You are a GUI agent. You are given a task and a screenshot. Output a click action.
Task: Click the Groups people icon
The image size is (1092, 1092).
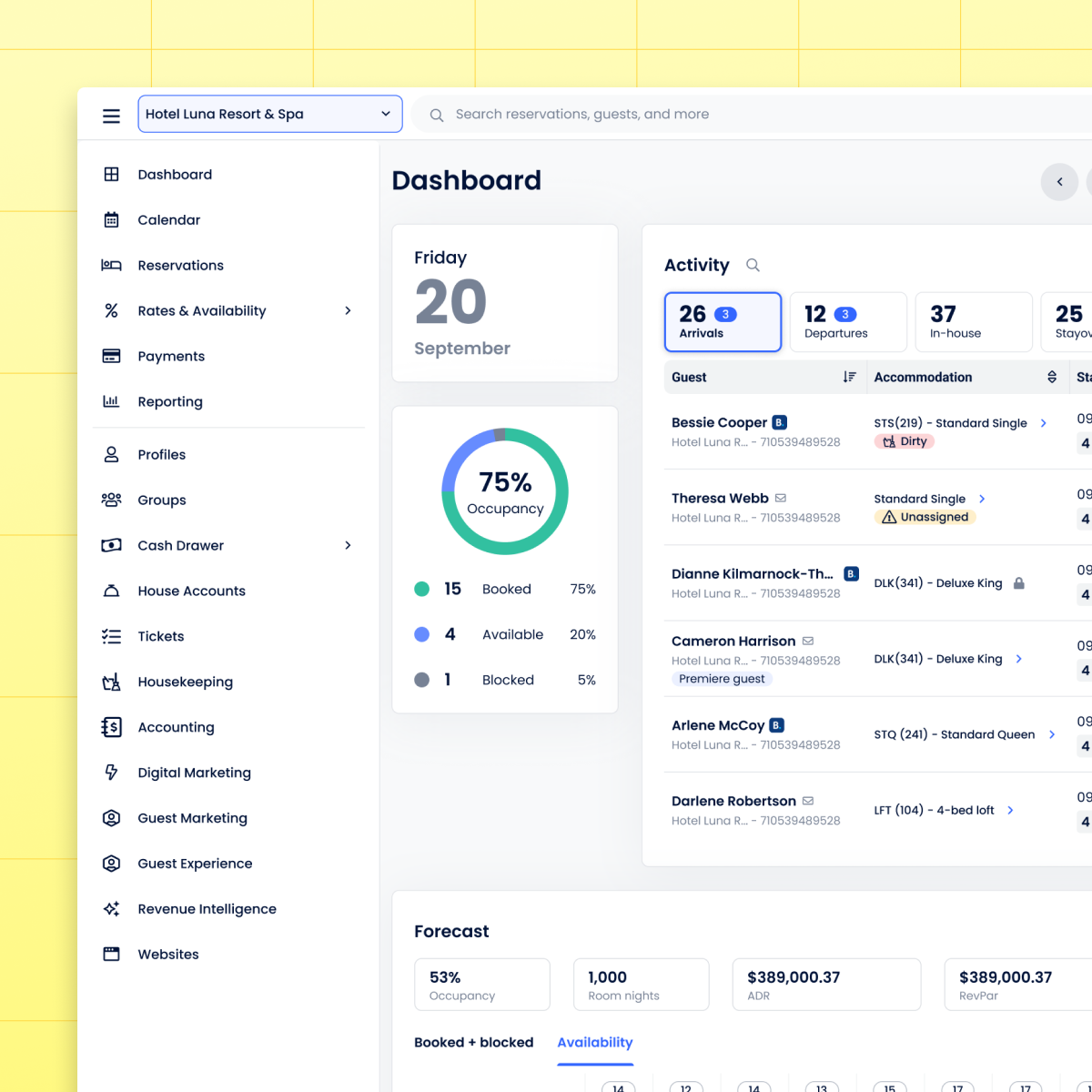click(x=111, y=500)
